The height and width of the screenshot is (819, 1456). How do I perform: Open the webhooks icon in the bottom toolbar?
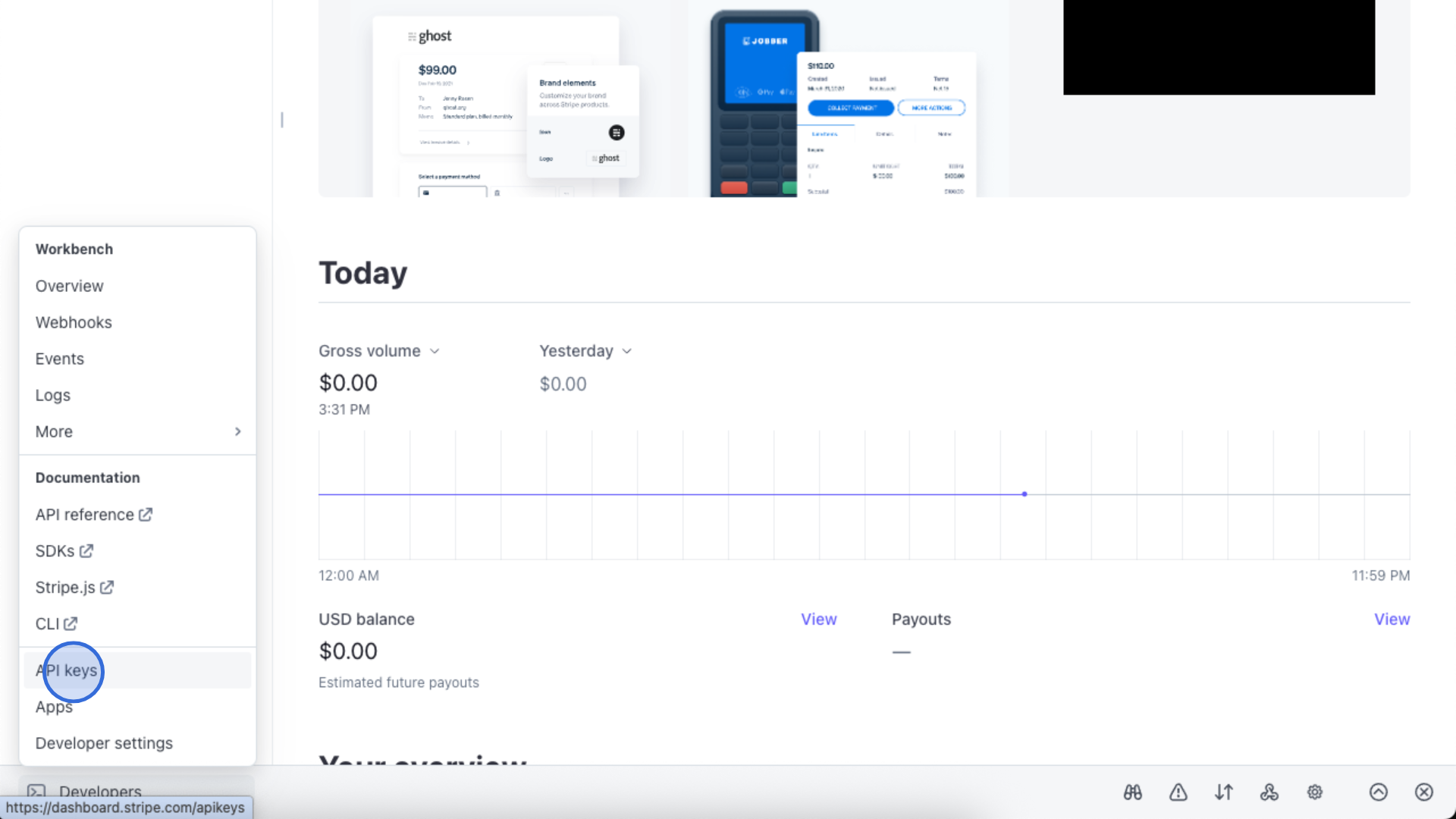pyautogui.click(x=1269, y=792)
